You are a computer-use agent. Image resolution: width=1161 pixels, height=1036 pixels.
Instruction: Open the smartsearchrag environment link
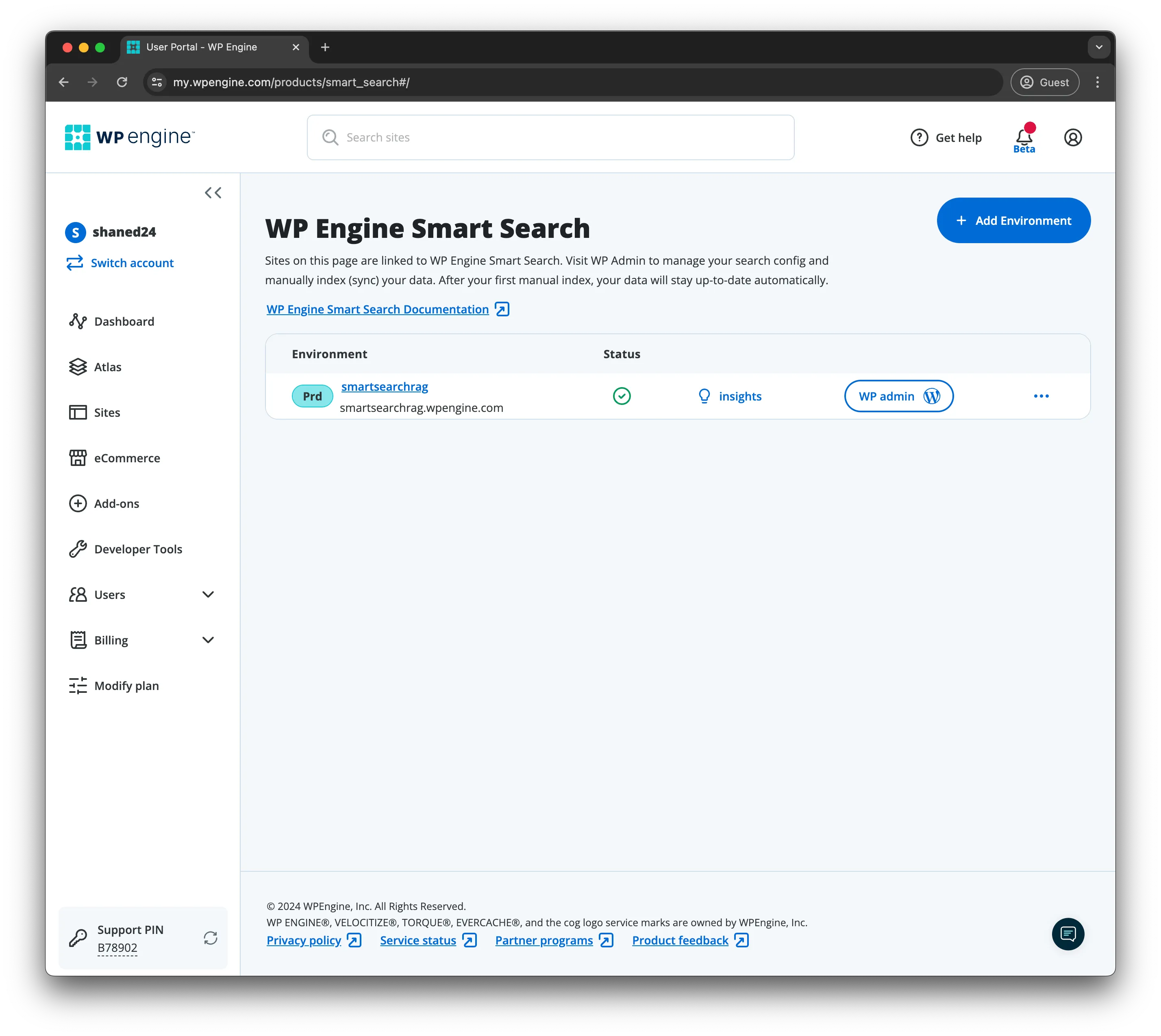[385, 387]
